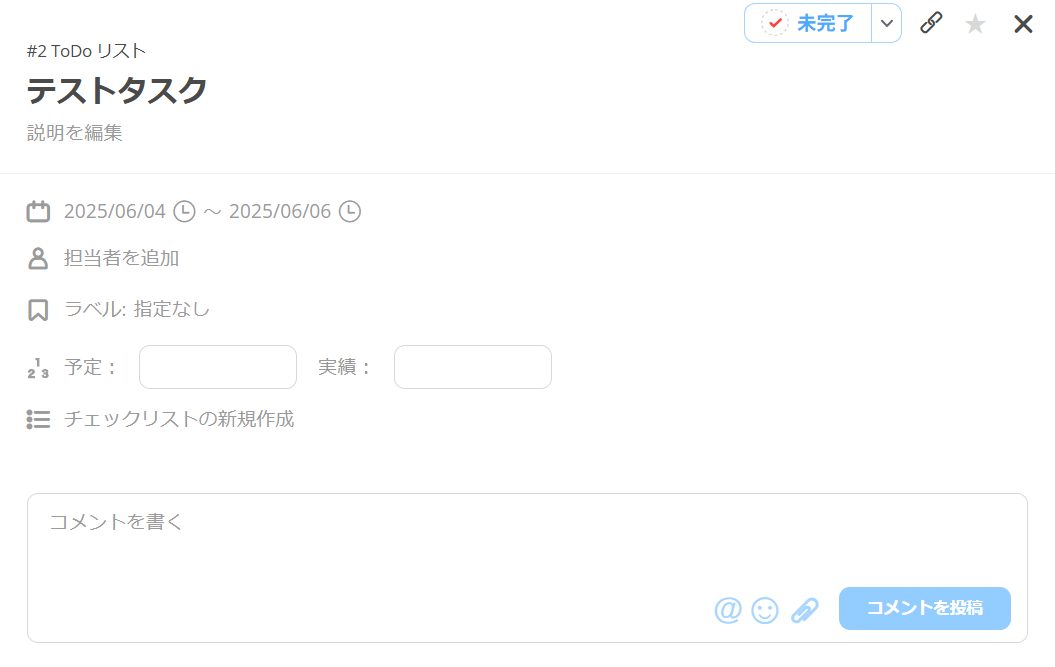Viewport: 1055px width, 667px height.
Task: Open end date 2025/06/06
Action: [280, 211]
